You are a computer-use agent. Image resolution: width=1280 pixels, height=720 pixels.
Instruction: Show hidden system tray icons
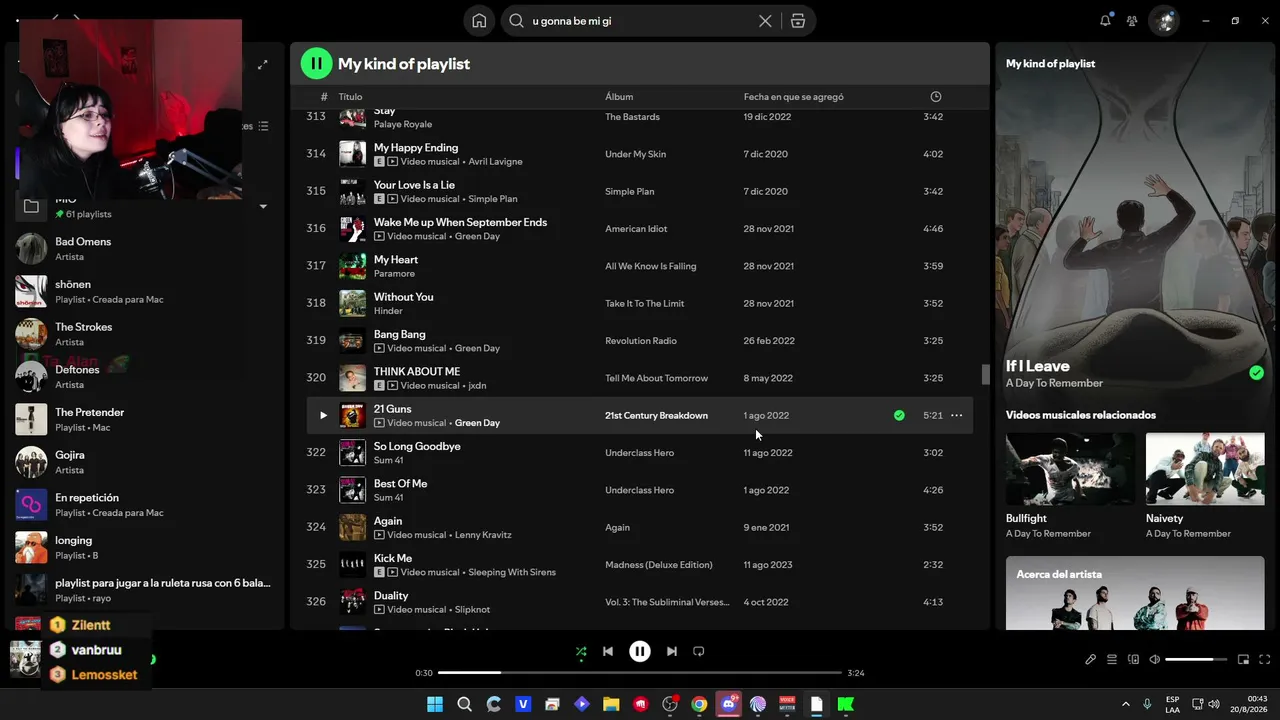point(1125,704)
